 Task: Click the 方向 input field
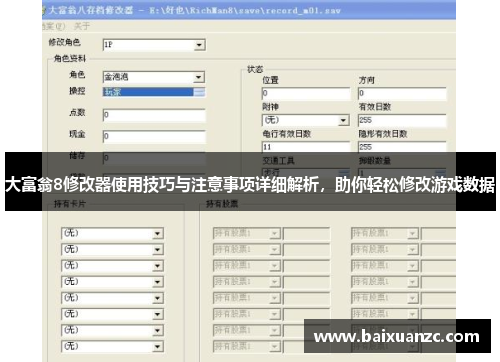point(402,93)
